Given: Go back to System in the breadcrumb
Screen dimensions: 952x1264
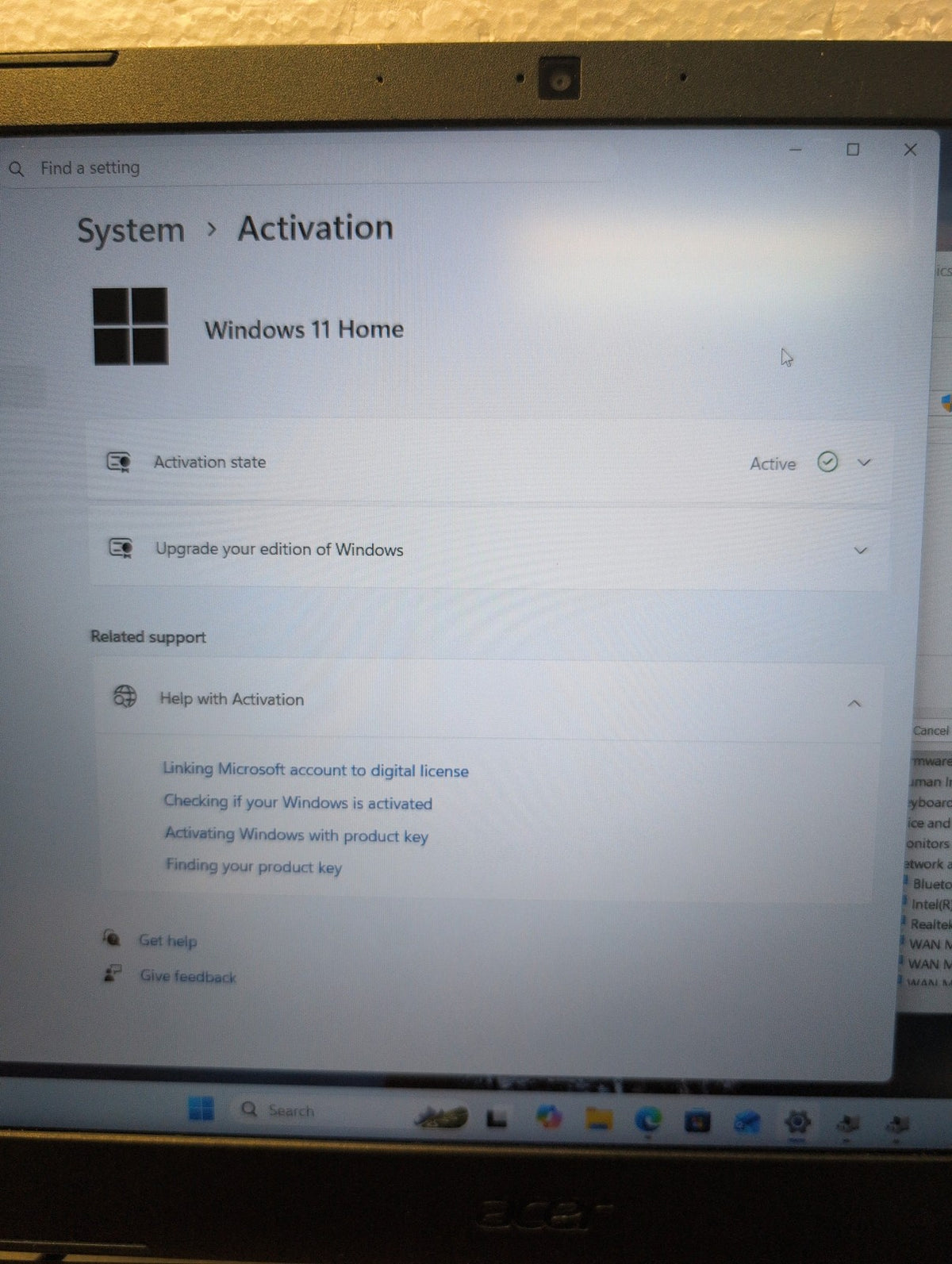Looking at the screenshot, I should [x=131, y=231].
